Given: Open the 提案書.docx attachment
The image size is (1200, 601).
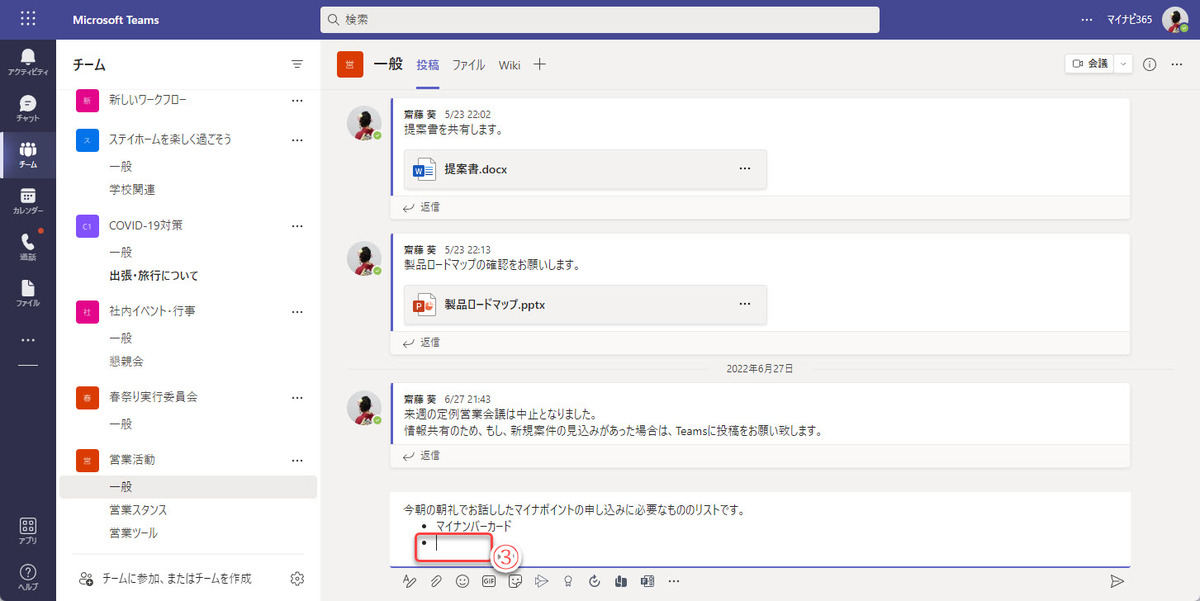Looking at the screenshot, I should pos(585,169).
